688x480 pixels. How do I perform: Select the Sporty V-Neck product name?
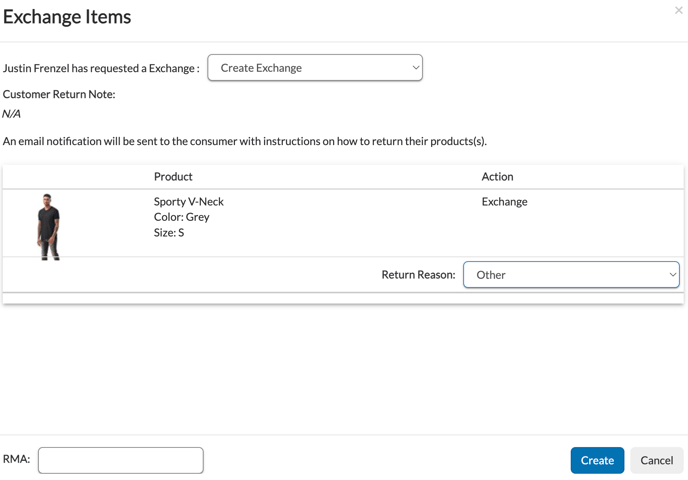pos(189,202)
